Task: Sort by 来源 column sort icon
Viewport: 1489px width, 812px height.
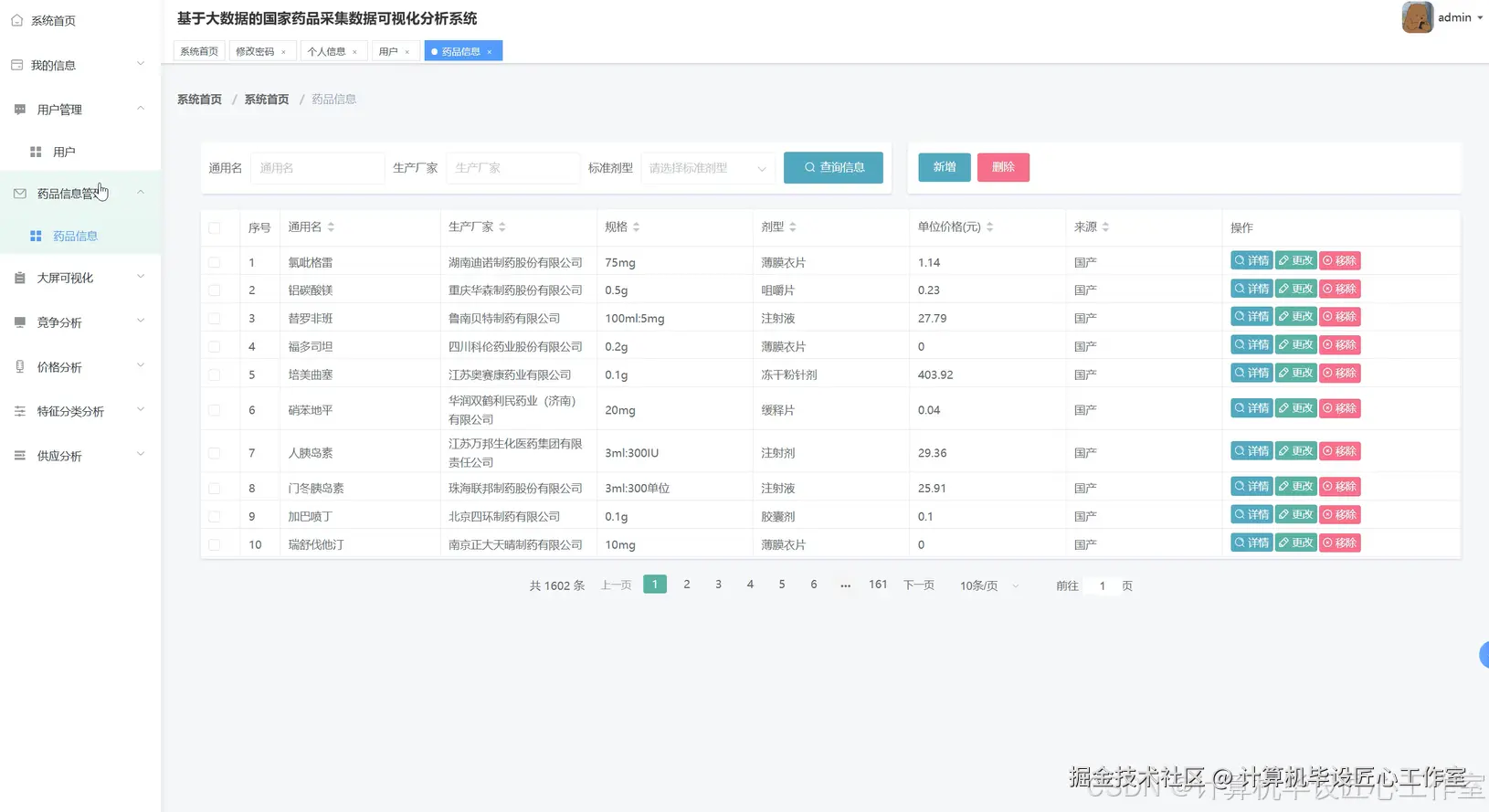Action: coord(1105,227)
